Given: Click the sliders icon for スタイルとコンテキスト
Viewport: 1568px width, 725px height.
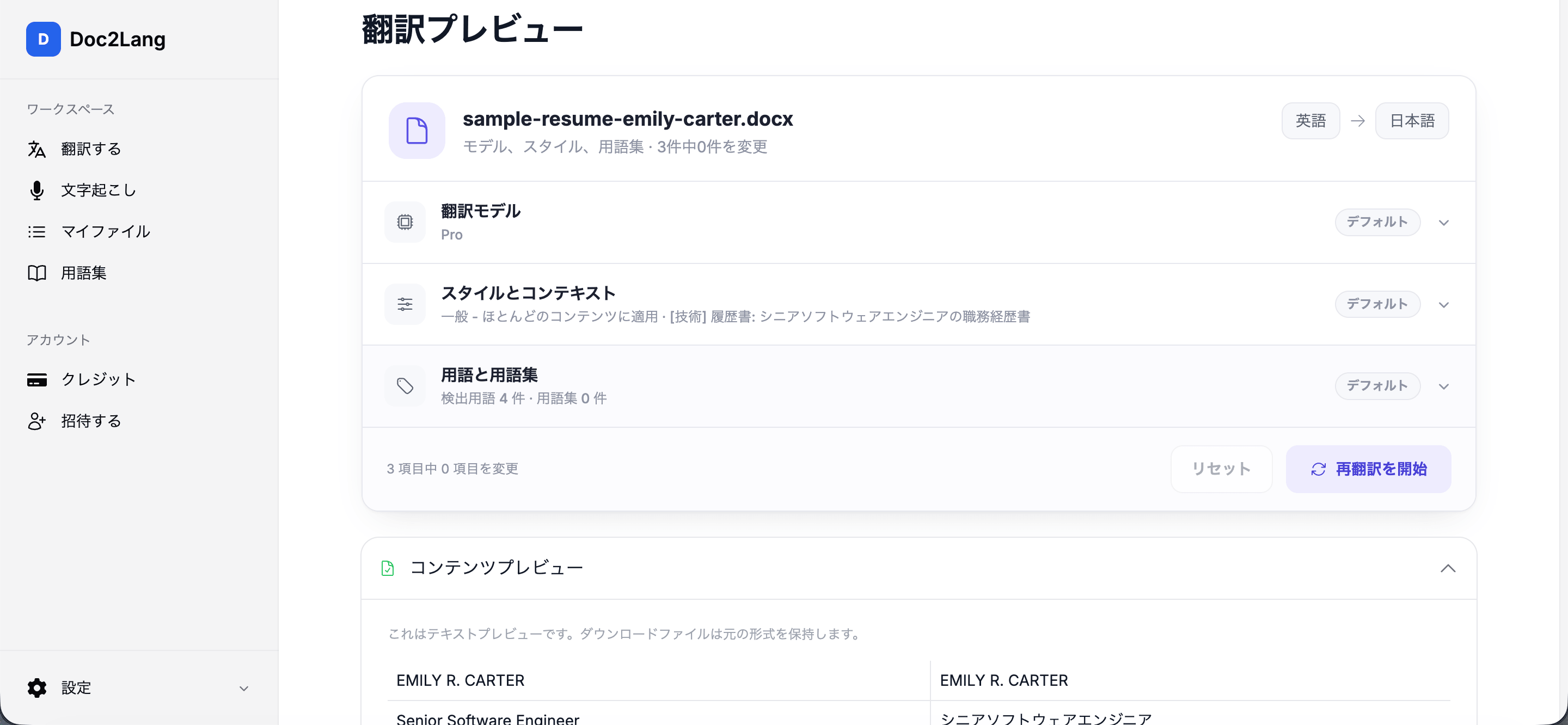Looking at the screenshot, I should (x=405, y=304).
